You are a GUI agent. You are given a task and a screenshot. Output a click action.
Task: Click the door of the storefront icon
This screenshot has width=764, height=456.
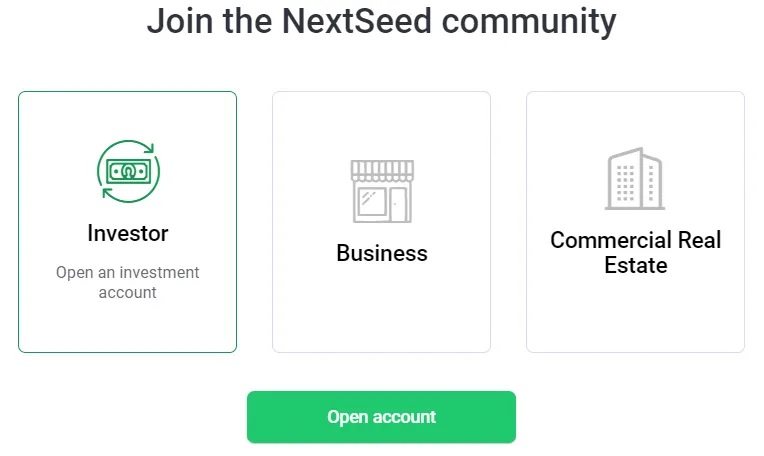click(399, 203)
